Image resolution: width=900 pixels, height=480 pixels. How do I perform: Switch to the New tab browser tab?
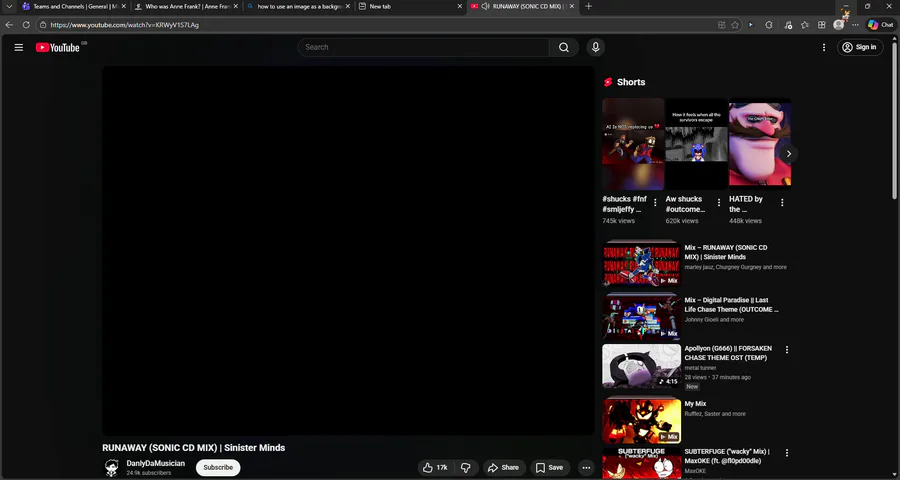click(410, 6)
